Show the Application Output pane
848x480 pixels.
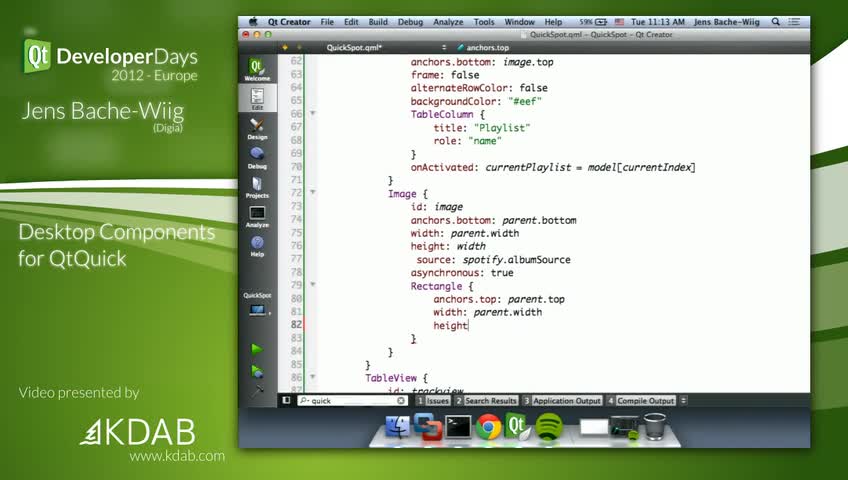click(x=562, y=401)
